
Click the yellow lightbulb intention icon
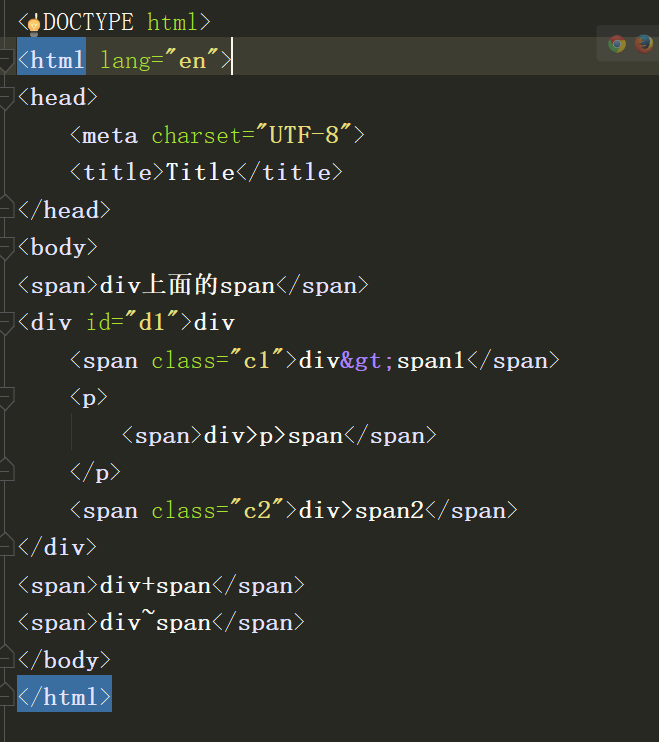[x=33, y=22]
